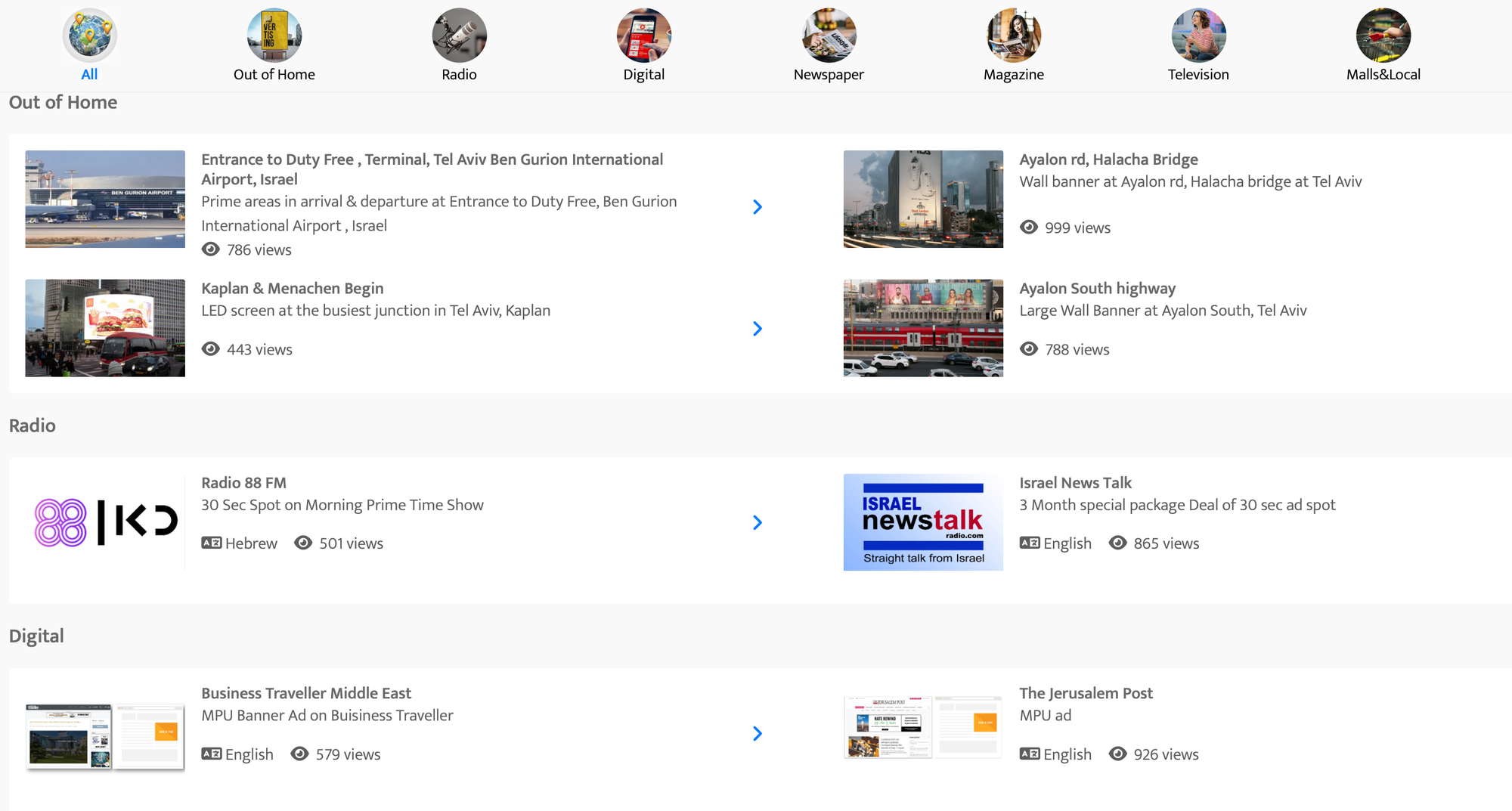Click the Digital section heading
This screenshot has width=1512, height=811.
(x=36, y=636)
